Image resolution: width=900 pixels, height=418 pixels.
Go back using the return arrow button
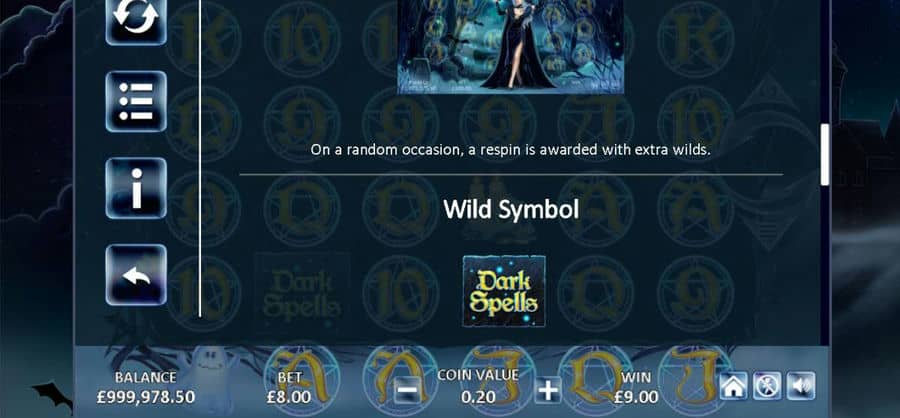click(x=136, y=275)
